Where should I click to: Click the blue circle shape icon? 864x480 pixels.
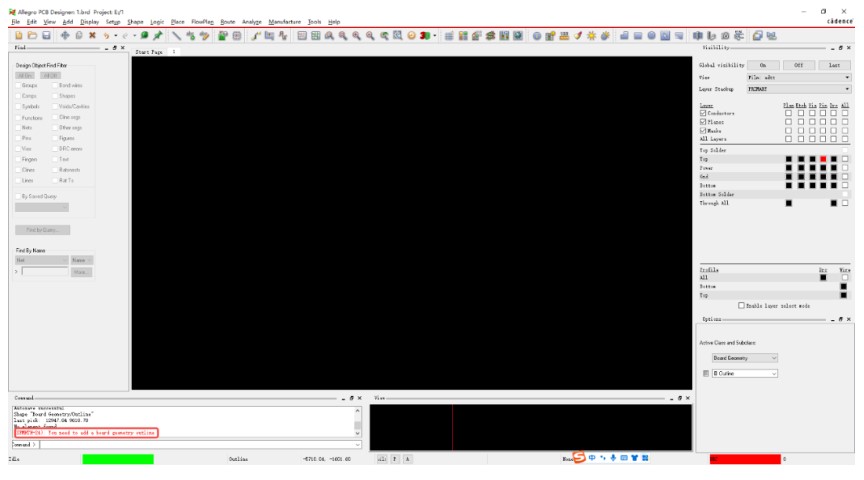[651, 36]
